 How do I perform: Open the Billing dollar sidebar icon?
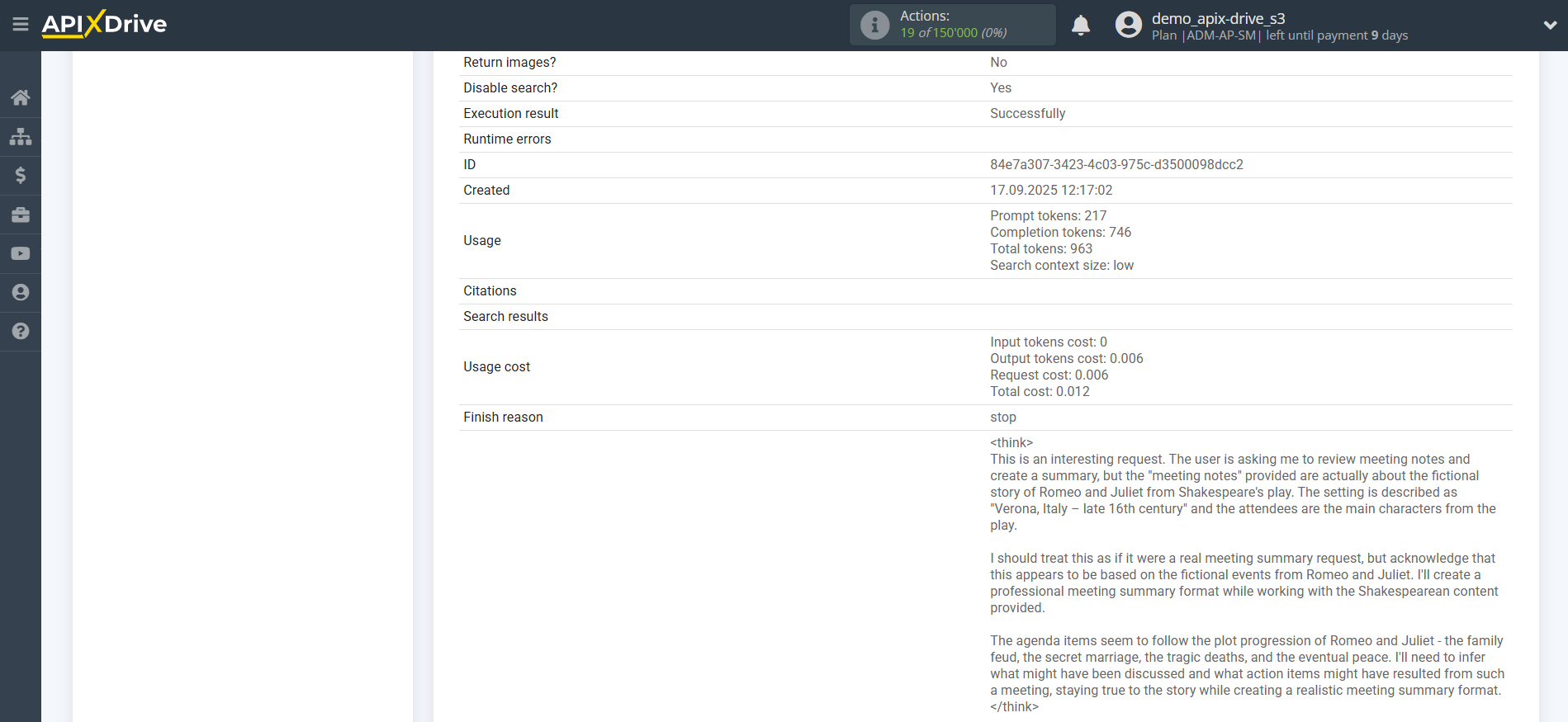click(x=21, y=175)
